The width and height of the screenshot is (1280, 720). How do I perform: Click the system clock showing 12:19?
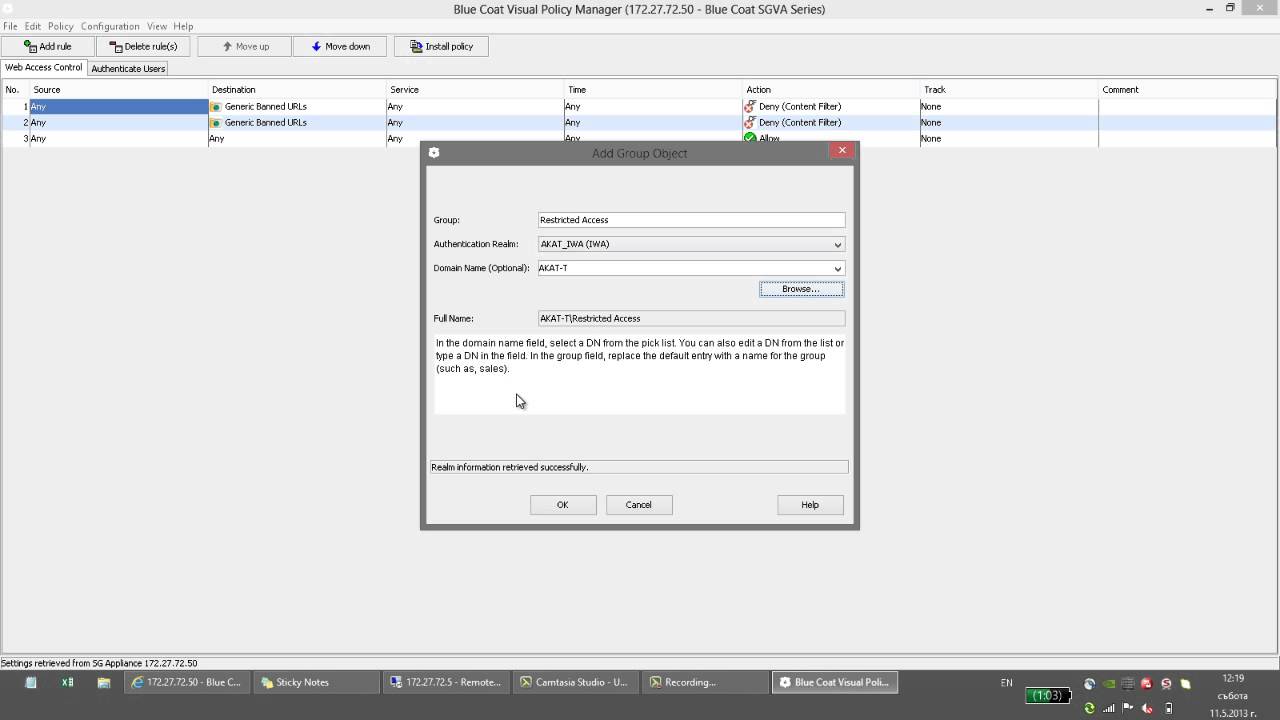(x=1232, y=679)
